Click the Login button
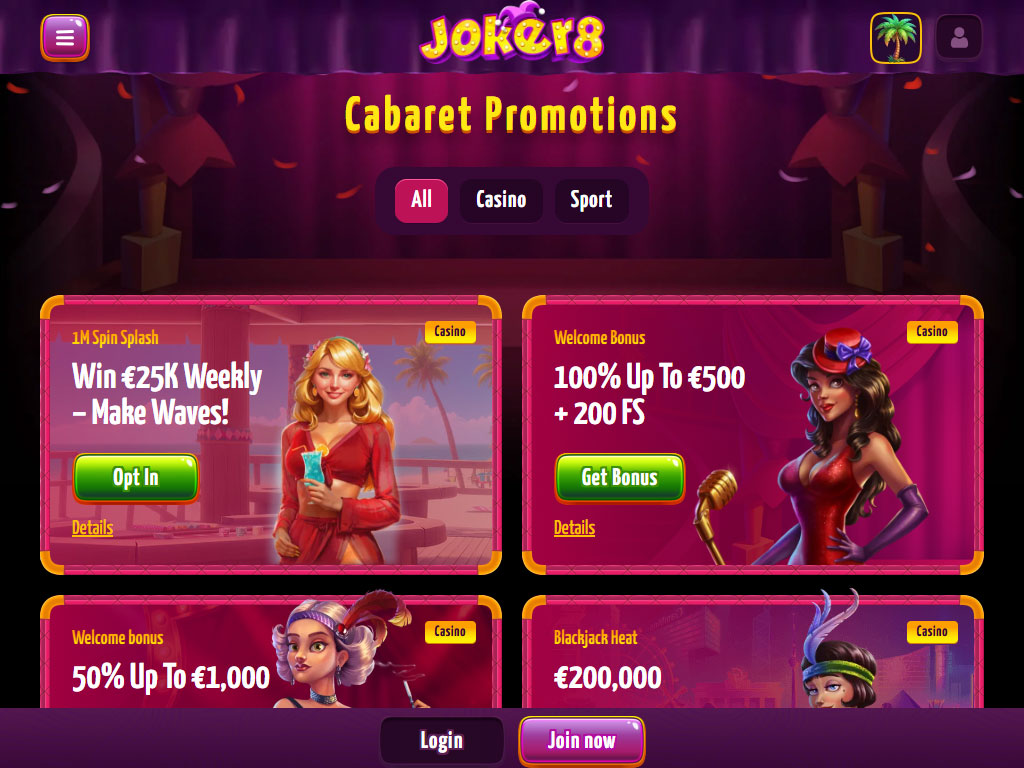 coord(441,741)
